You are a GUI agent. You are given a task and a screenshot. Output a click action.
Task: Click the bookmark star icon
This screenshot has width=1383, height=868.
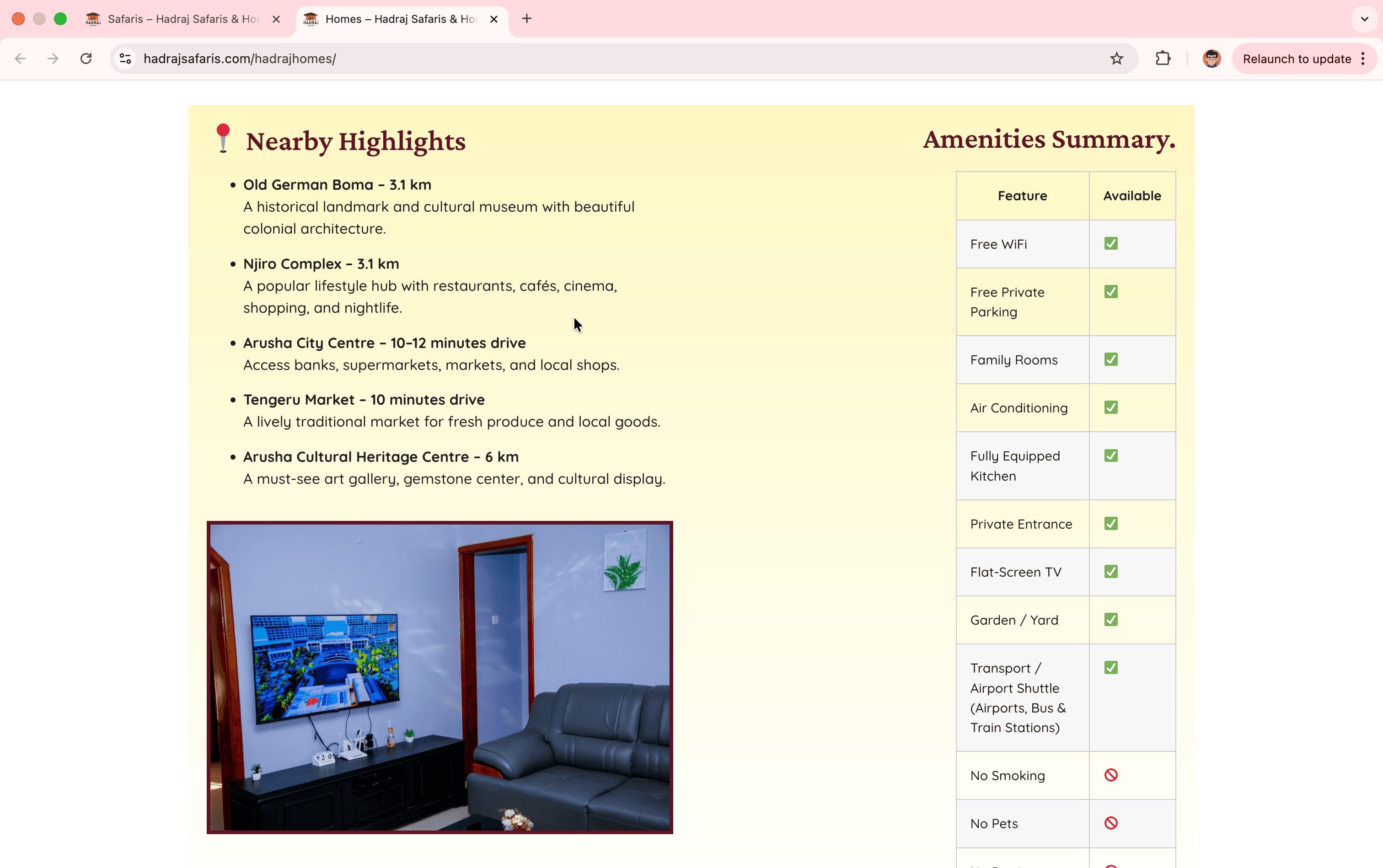click(x=1116, y=59)
